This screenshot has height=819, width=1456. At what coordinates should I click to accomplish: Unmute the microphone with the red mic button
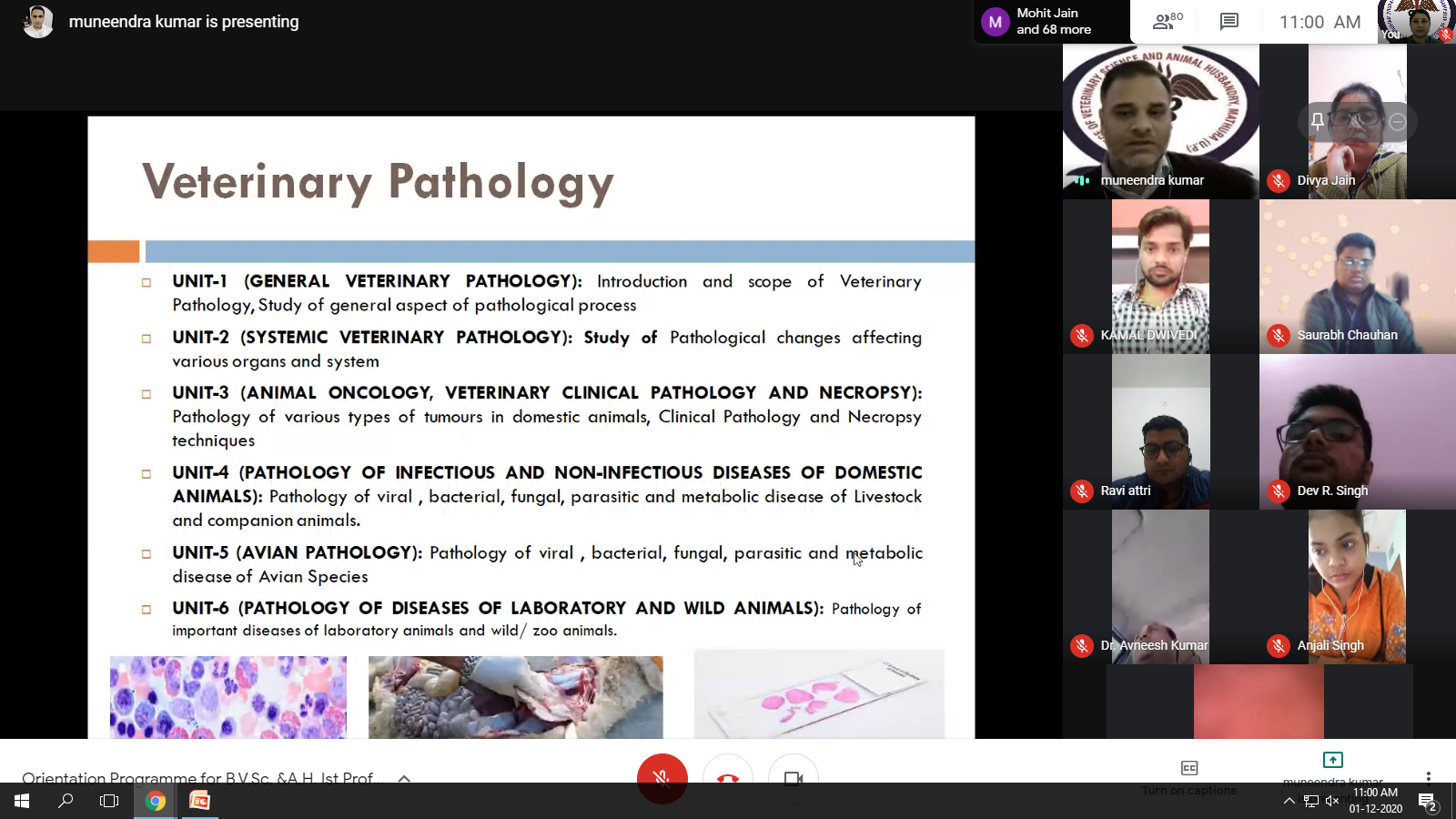tap(662, 778)
